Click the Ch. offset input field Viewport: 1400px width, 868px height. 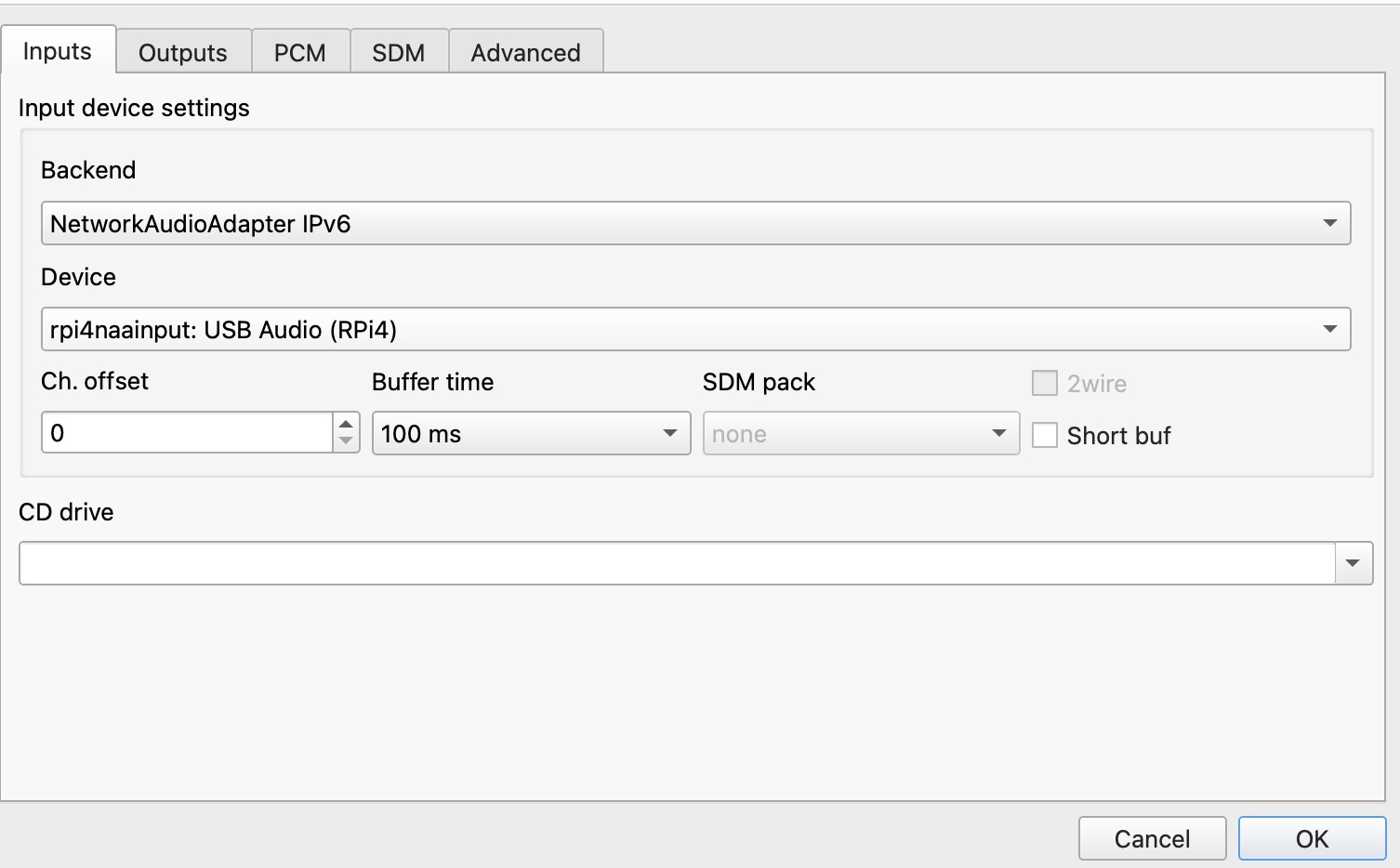(x=187, y=433)
